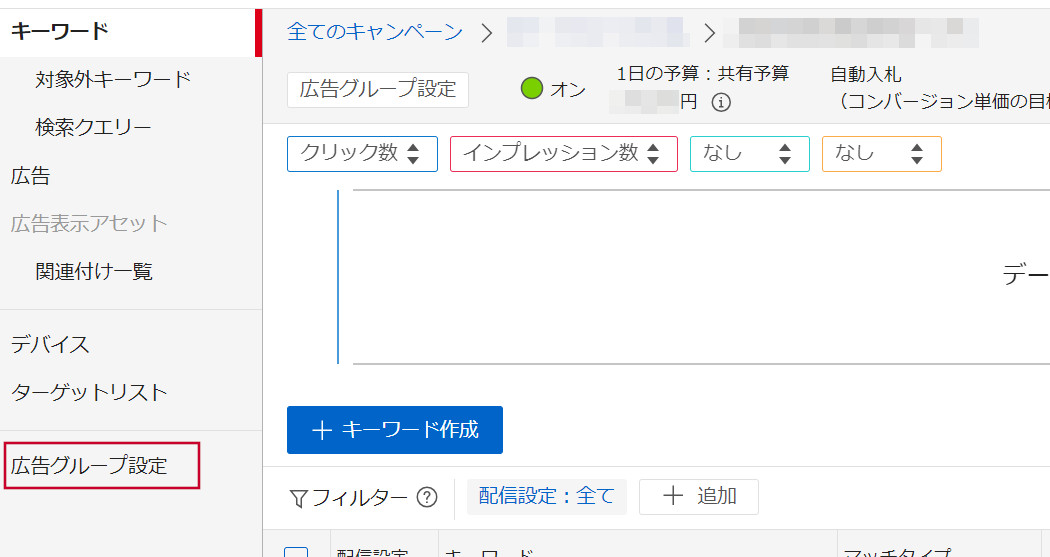This screenshot has height=557, width=1050.
Task: Click the info icon next to the budget amount
Action: [721, 102]
